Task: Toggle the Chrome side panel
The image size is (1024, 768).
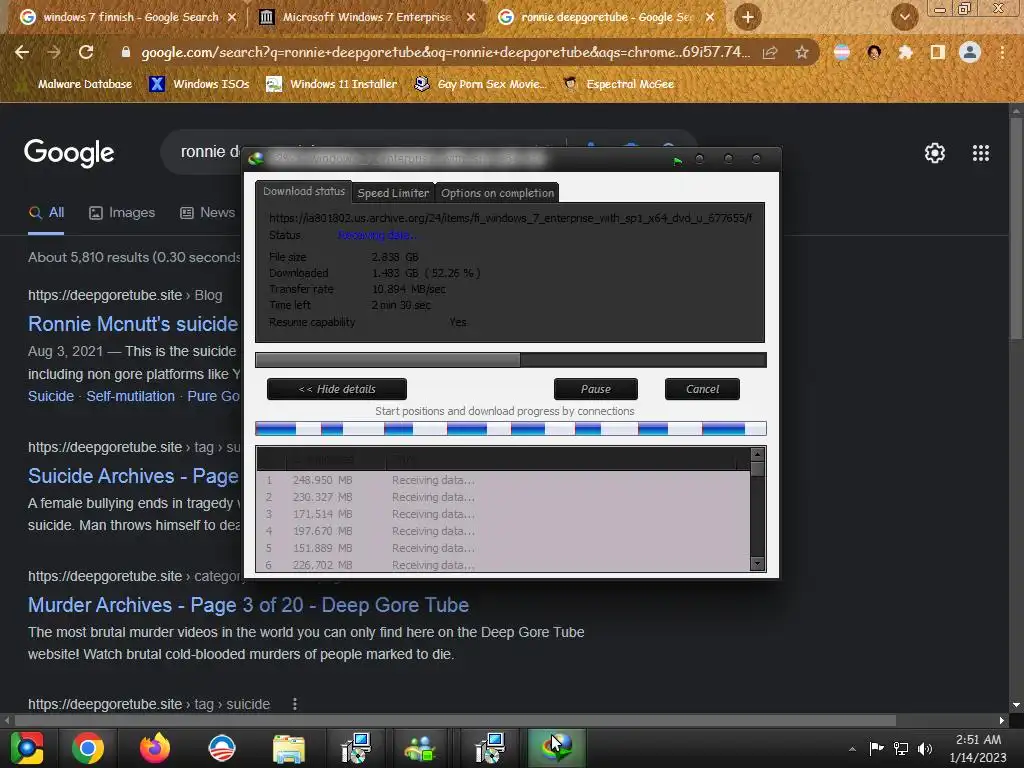Action: click(x=937, y=52)
